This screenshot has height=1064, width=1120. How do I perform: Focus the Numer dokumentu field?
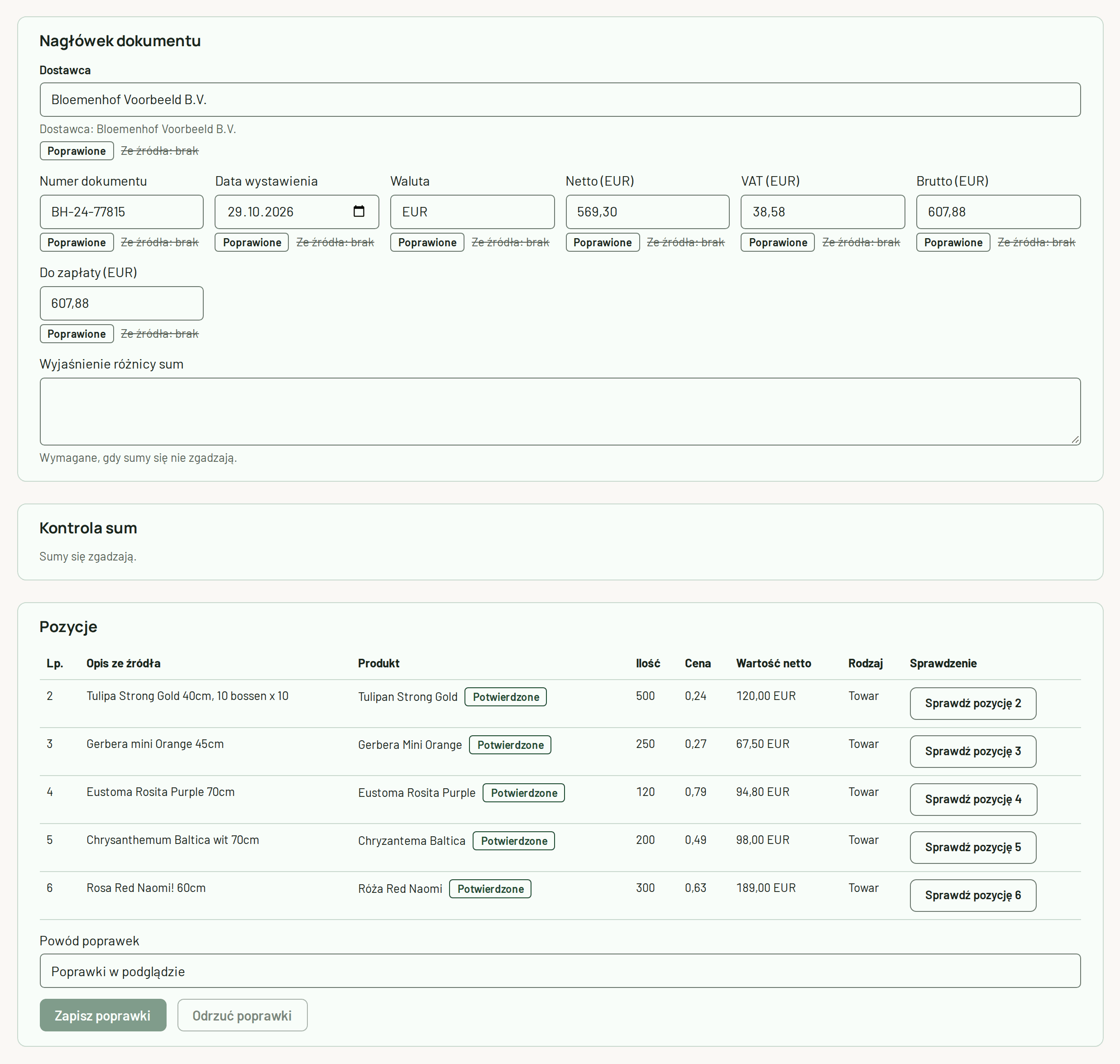121,212
